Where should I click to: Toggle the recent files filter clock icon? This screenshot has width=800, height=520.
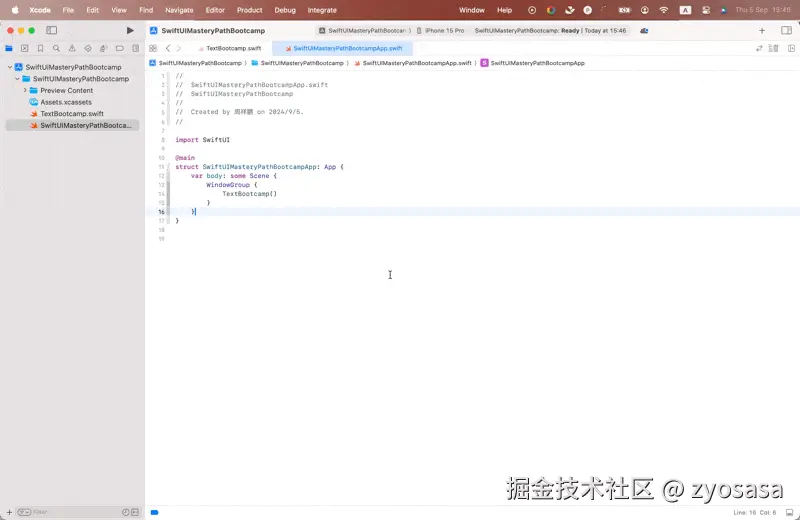tap(126, 512)
